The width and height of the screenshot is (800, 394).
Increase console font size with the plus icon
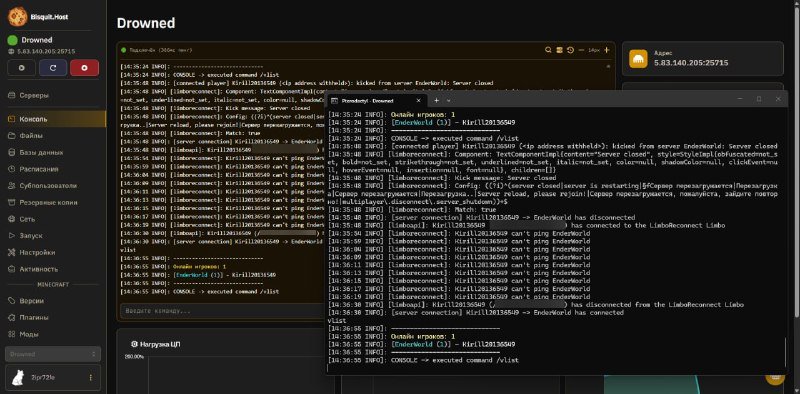[x=607, y=50]
